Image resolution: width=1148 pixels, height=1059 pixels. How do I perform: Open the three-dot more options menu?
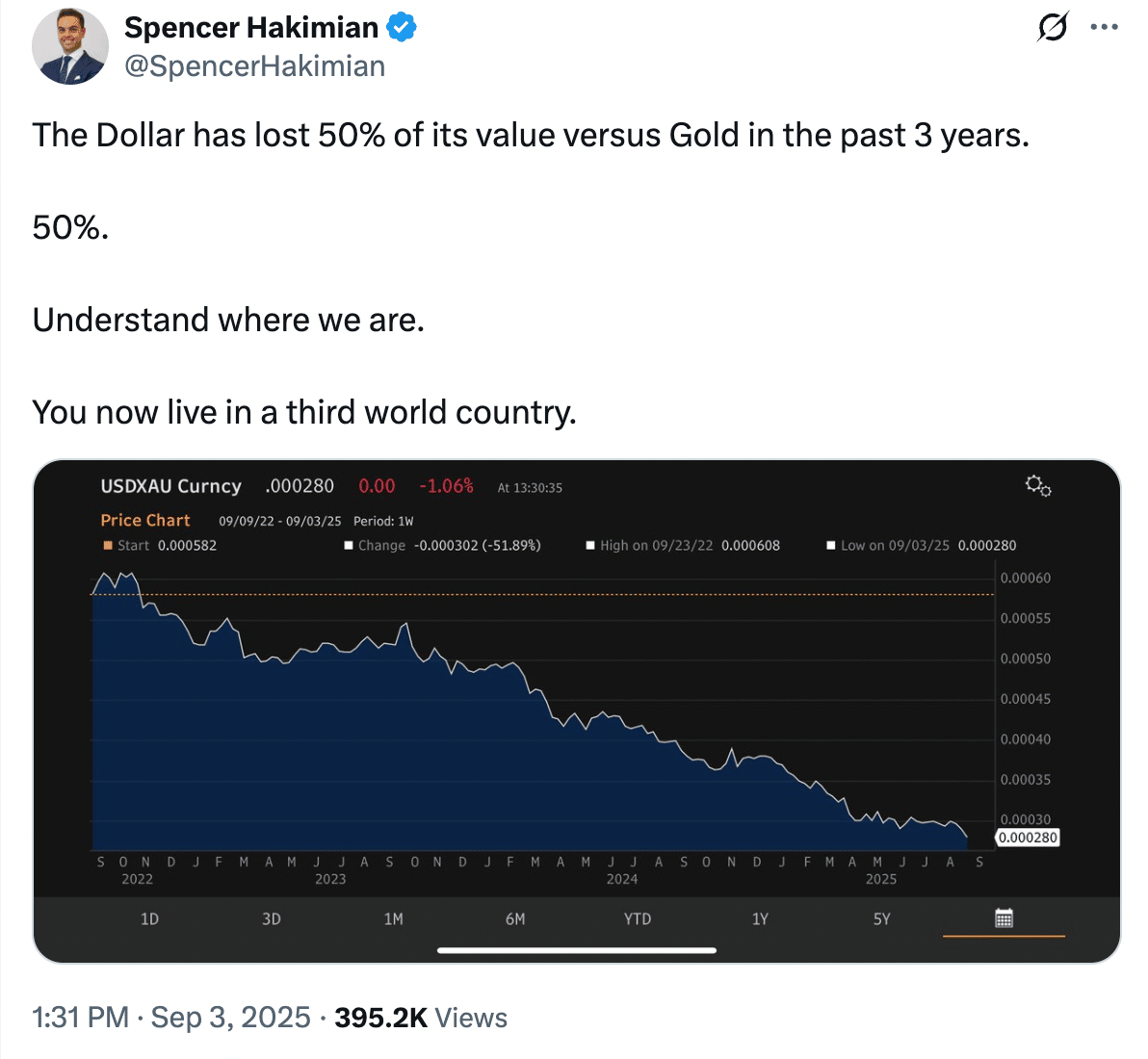(1104, 27)
